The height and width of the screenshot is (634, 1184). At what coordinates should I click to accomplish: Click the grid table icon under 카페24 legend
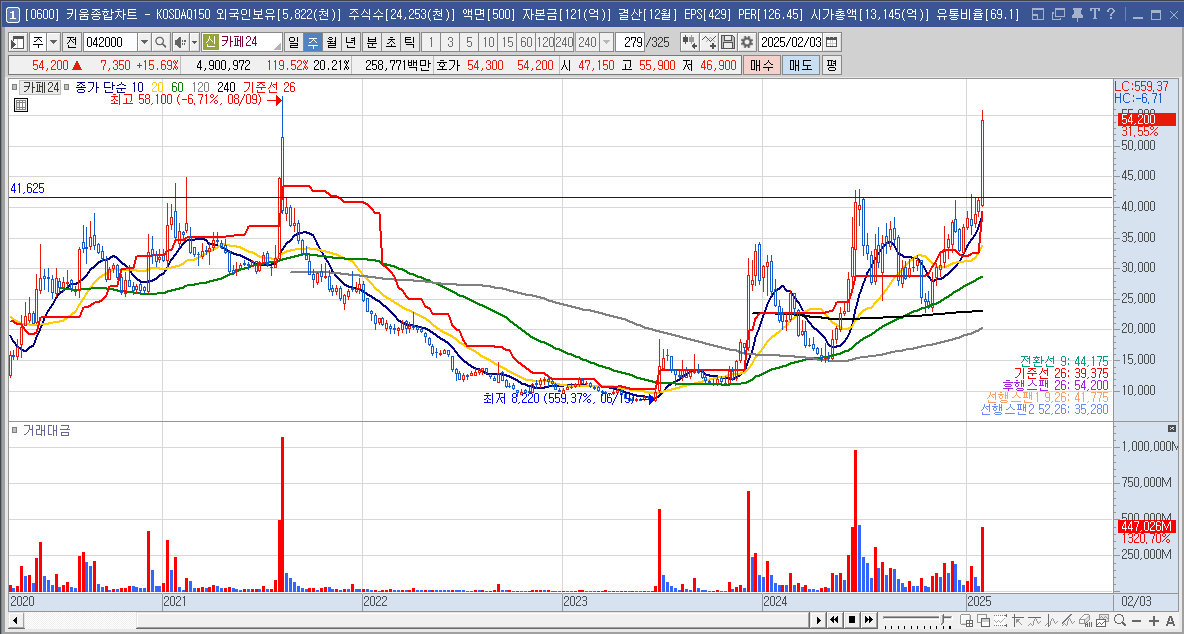click(20, 105)
